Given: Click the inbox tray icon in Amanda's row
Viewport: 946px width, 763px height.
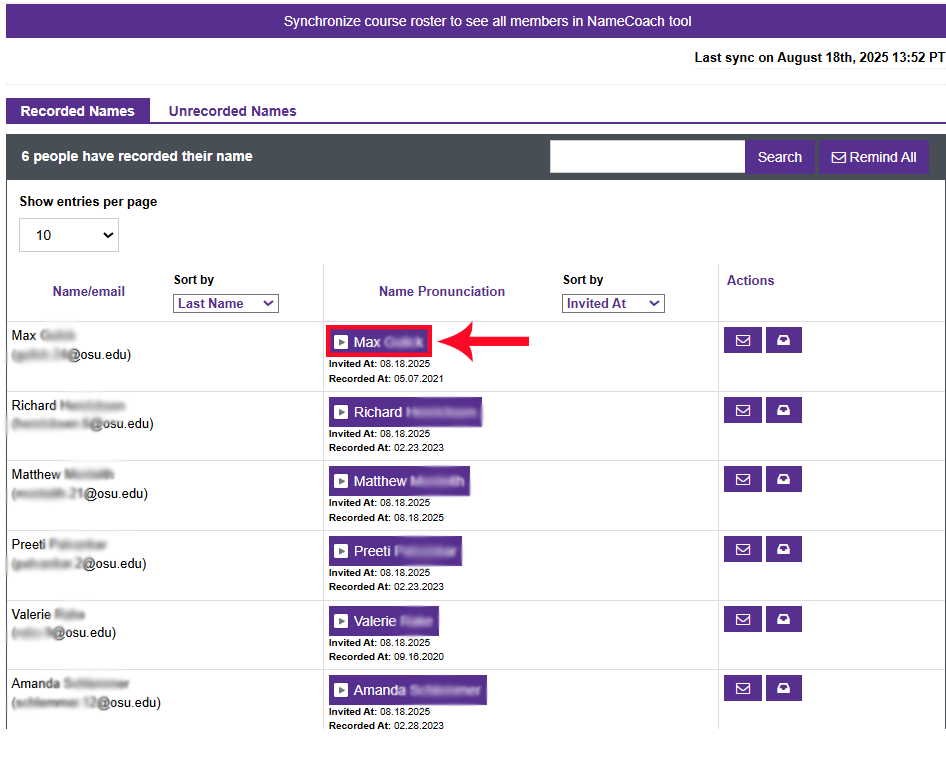Looking at the screenshot, I should 783,688.
